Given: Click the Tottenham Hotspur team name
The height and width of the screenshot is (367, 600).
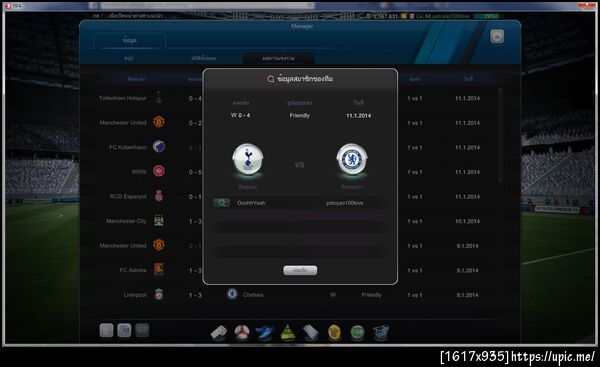Looking at the screenshot, I should (122, 98).
